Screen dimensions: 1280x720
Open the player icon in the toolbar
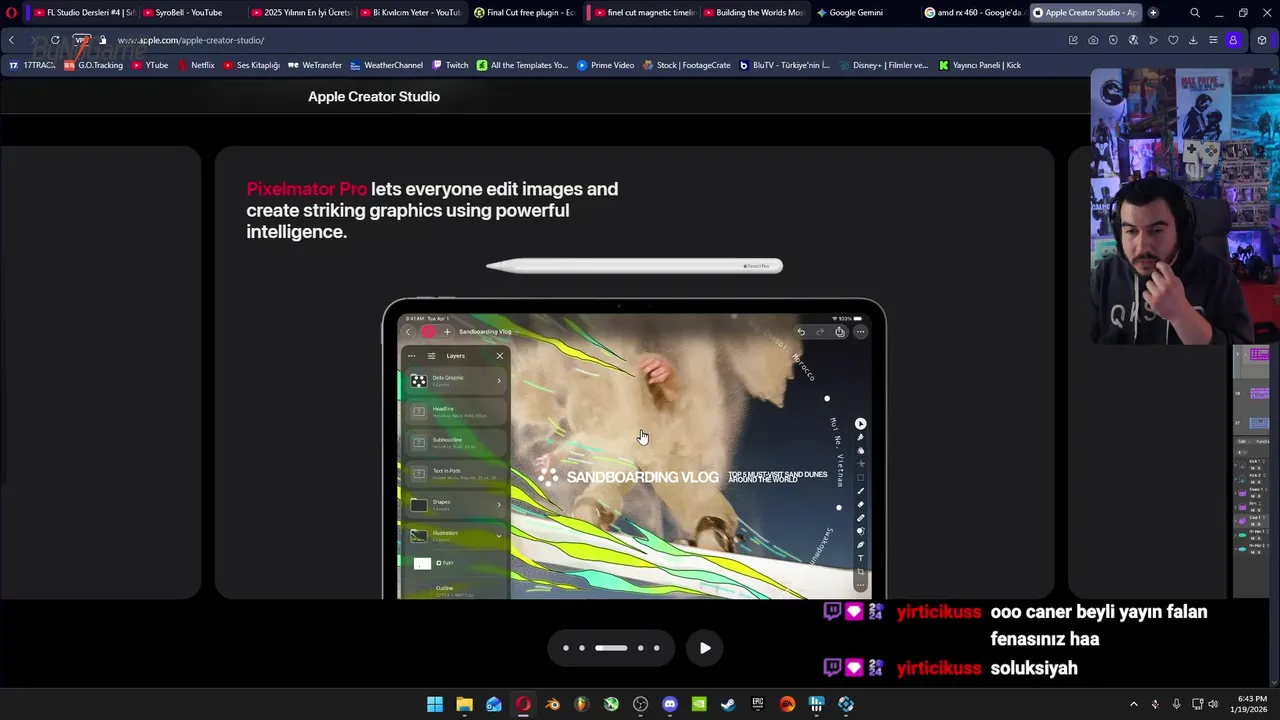pyautogui.click(x=1153, y=40)
